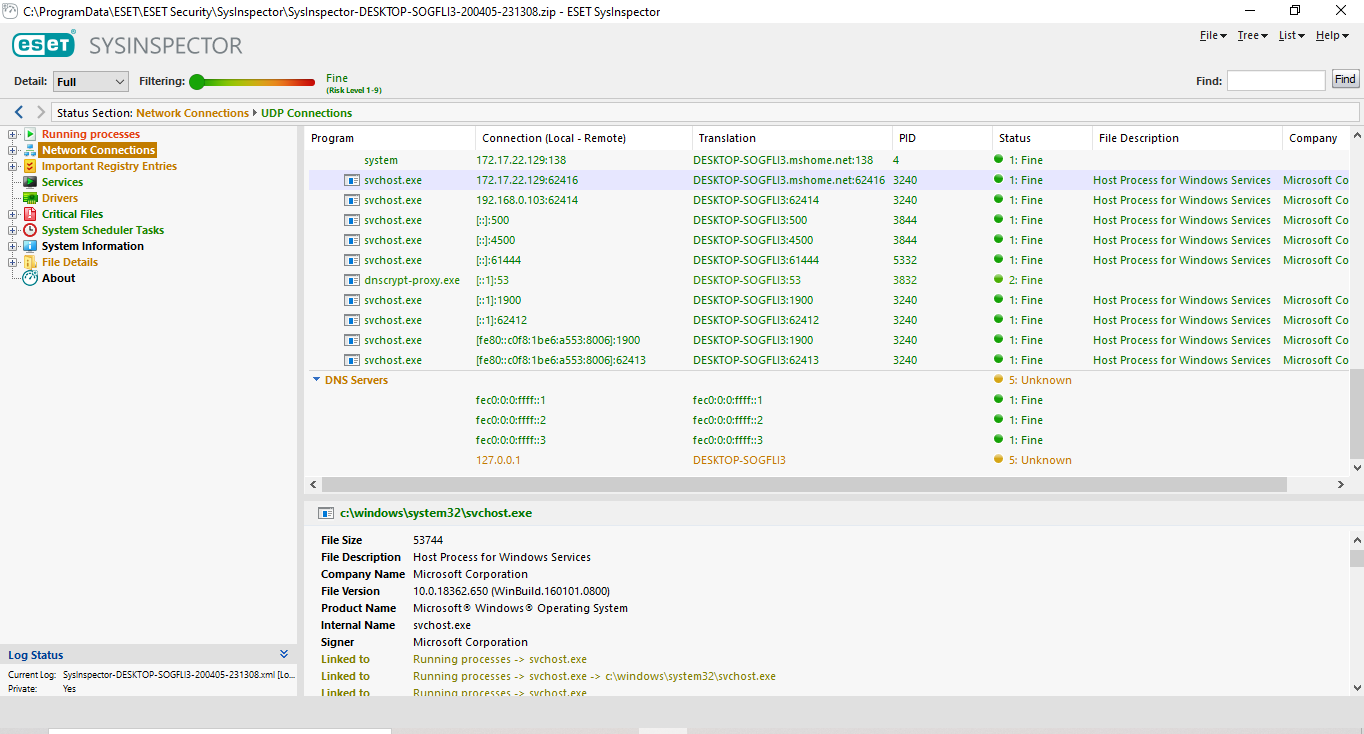Click the Filtering risk level slider handle
Viewport: 1364px width, 734px height.
click(x=197, y=82)
